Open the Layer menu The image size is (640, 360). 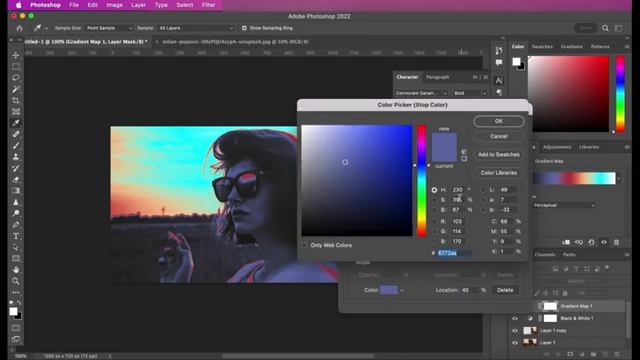pos(138,5)
